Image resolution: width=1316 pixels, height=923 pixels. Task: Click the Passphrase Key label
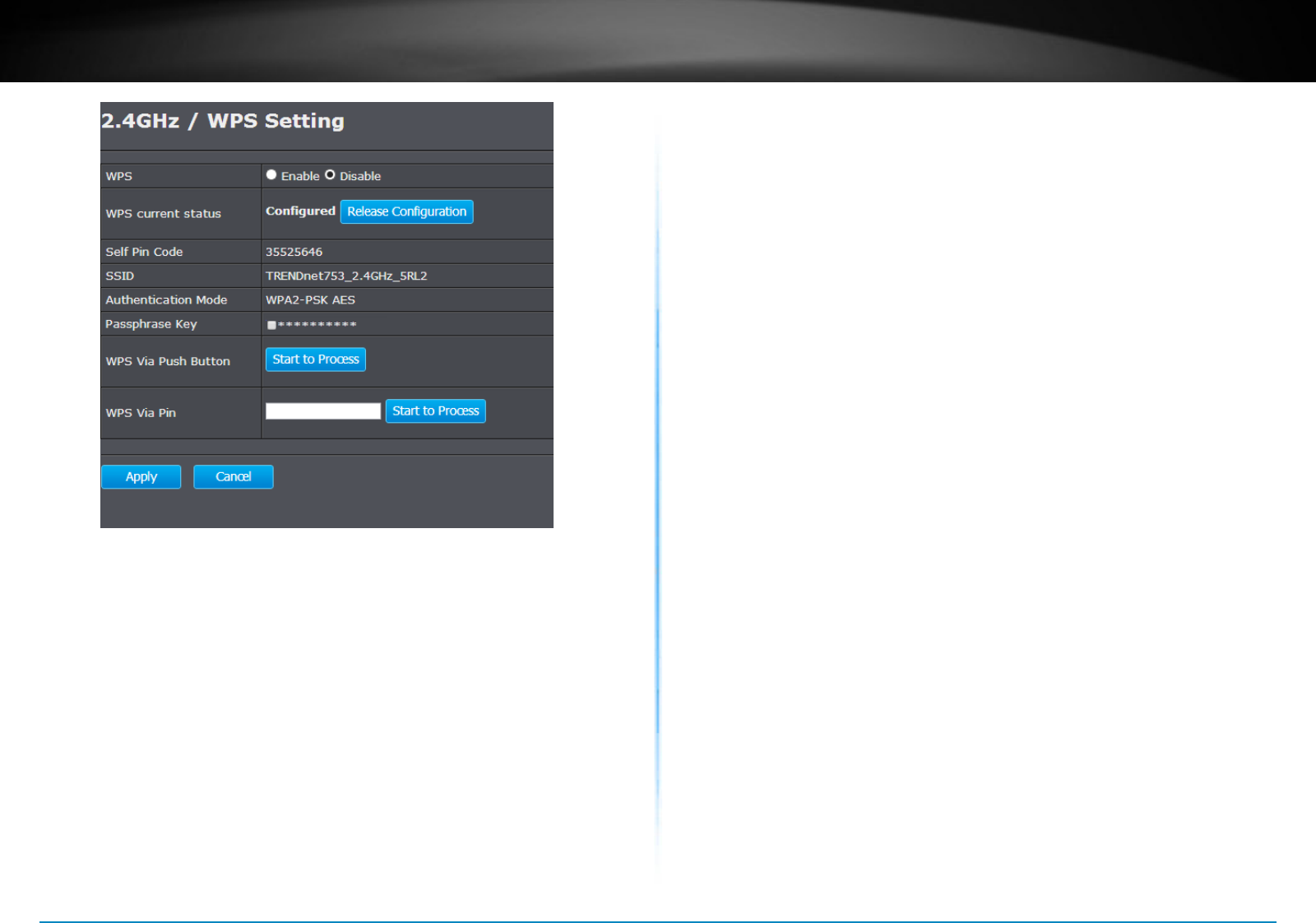(x=151, y=324)
